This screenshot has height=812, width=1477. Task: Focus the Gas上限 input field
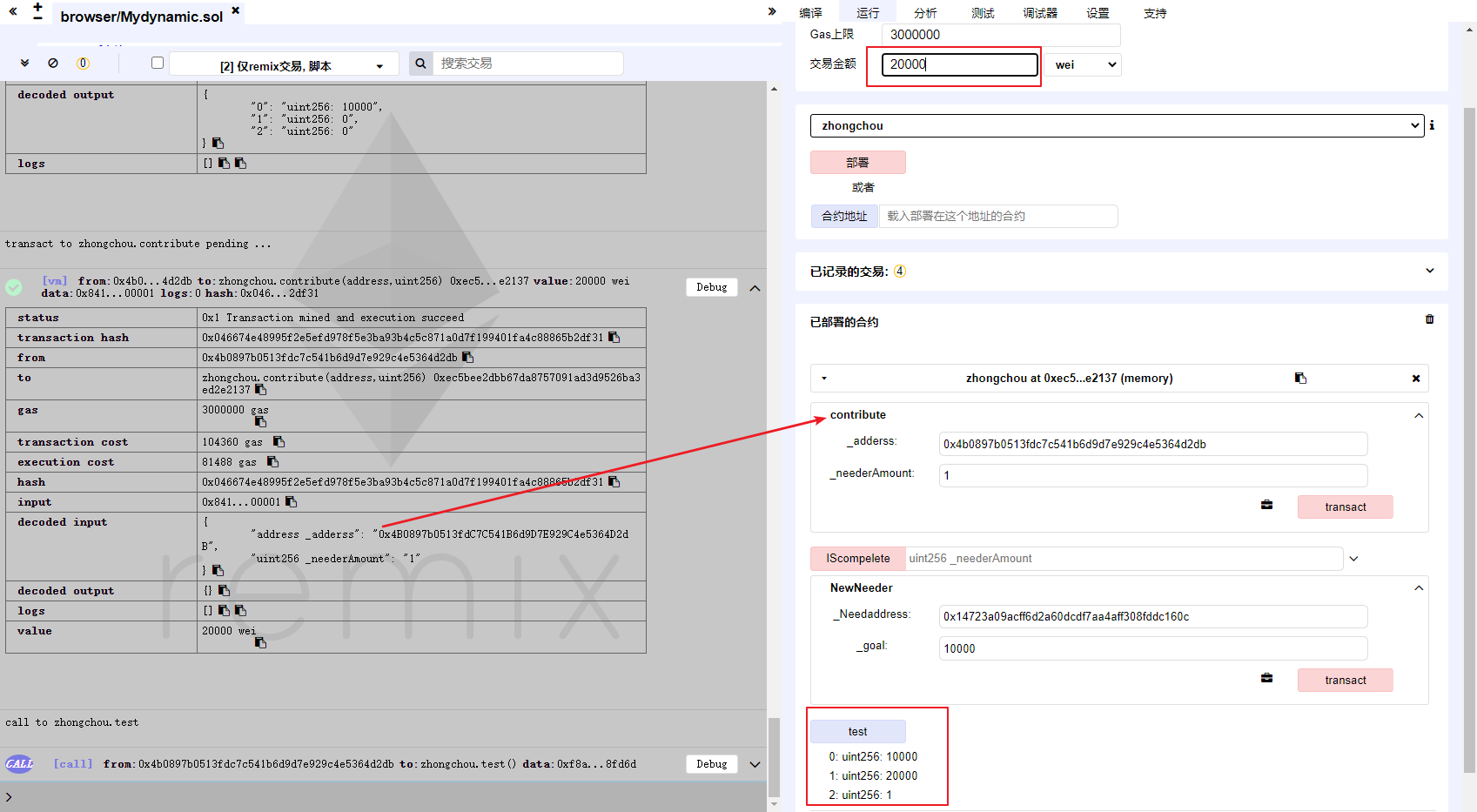click(1001, 35)
